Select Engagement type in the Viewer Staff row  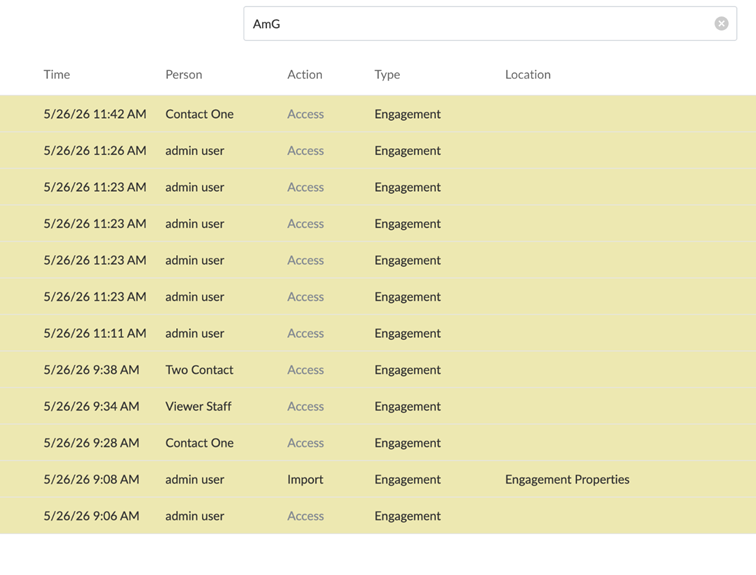(x=407, y=407)
